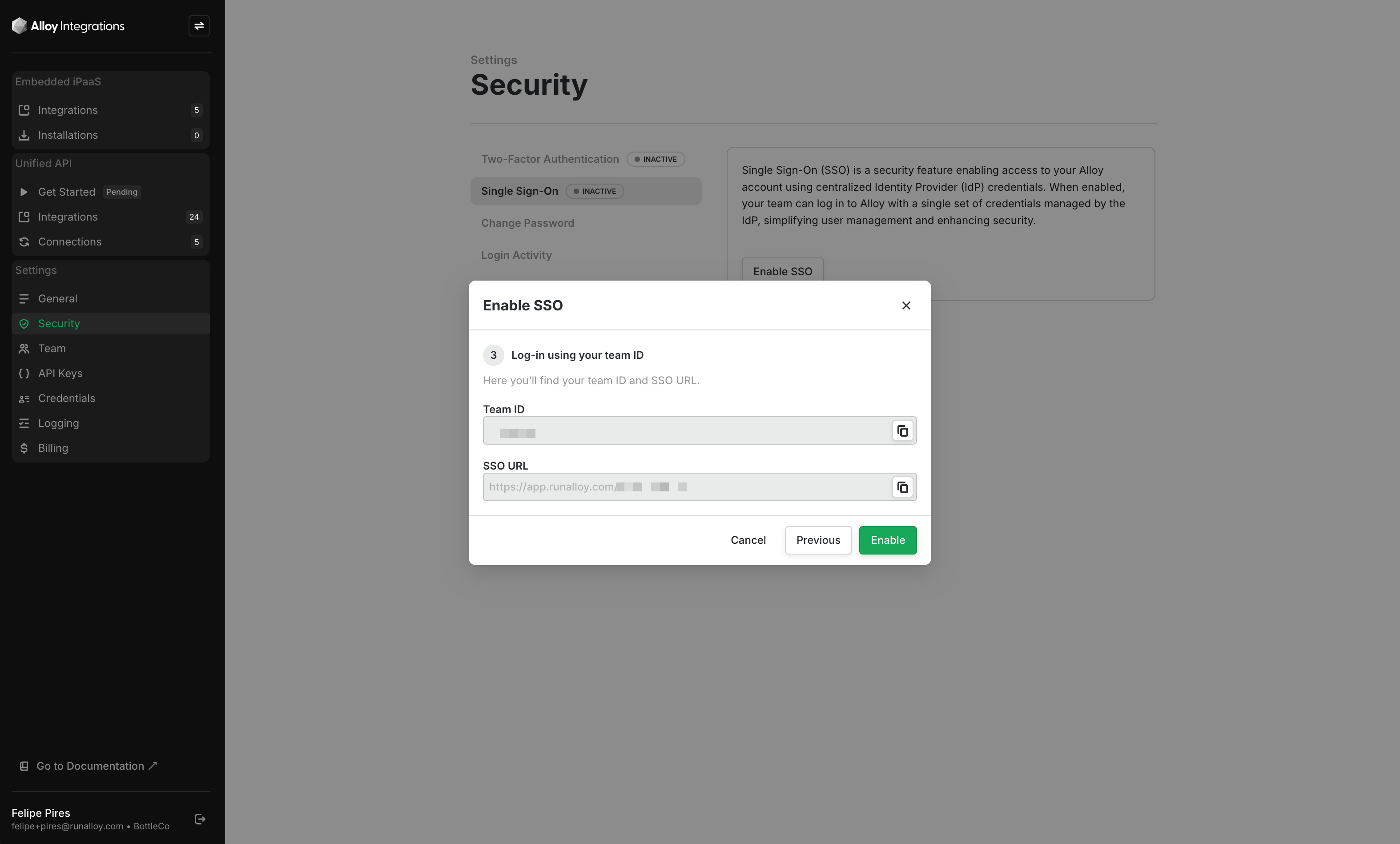Click Get Started with Pending badge
The width and height of the screenshot is (1400, 844).
click(66, 192)
